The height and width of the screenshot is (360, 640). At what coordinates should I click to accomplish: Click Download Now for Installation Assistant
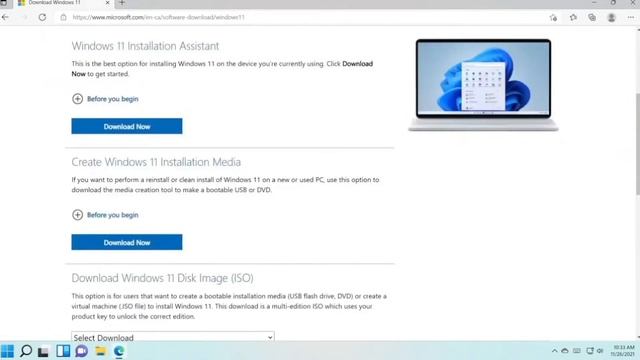127,126
